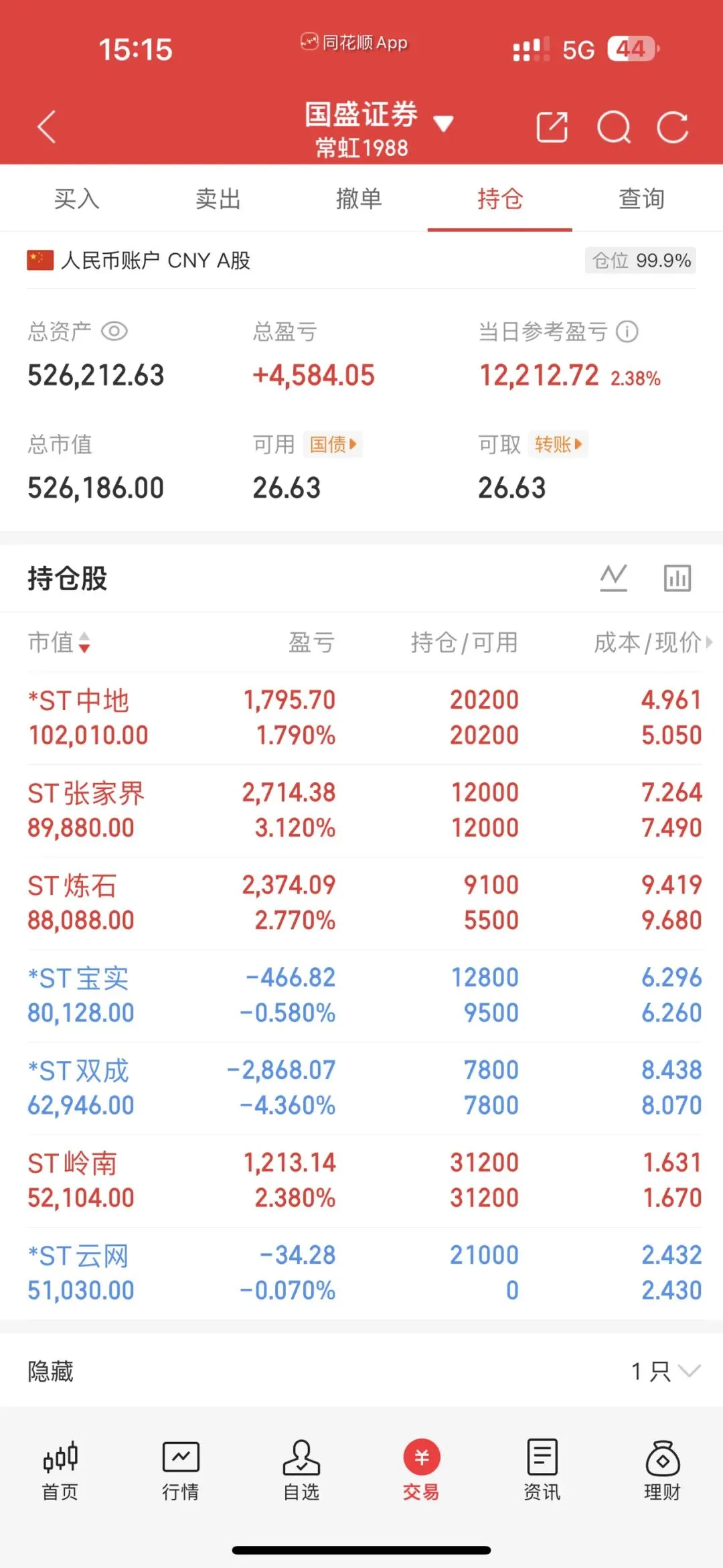723x1568 pixels.
Task: Tap the back arrow icon
Action: tap(46, 127)
